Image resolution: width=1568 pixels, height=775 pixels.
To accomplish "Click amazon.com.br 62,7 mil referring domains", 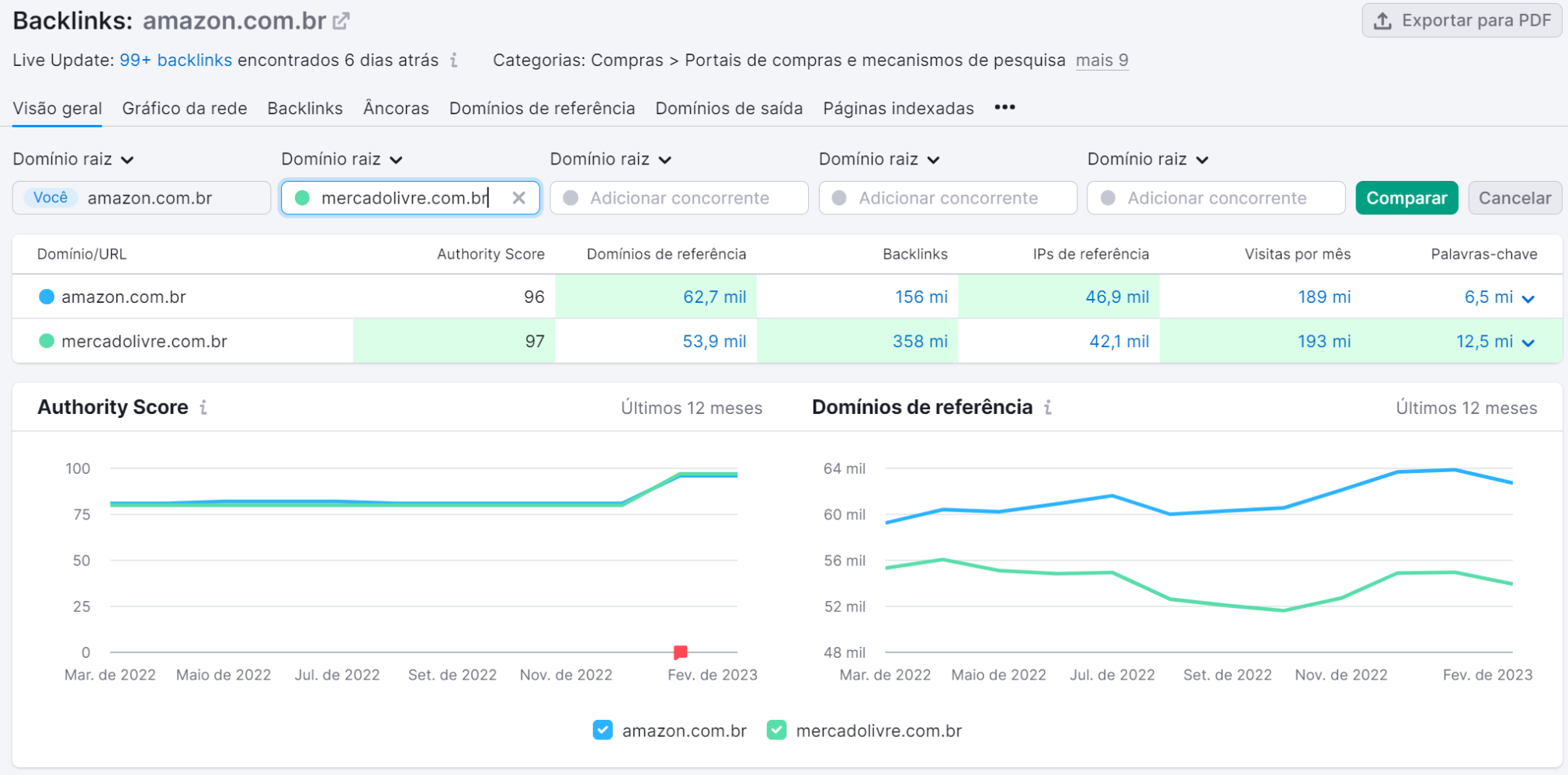I will point(714,297).
